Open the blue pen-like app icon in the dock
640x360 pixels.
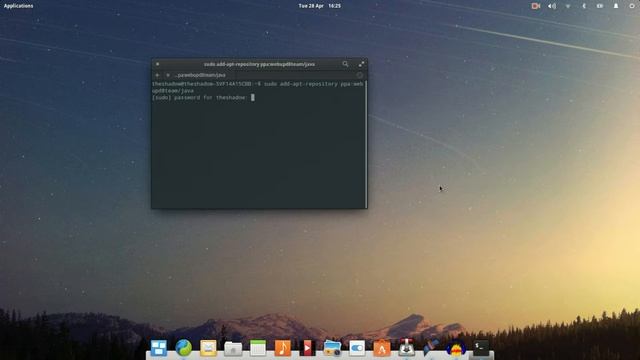pos(431,347)
